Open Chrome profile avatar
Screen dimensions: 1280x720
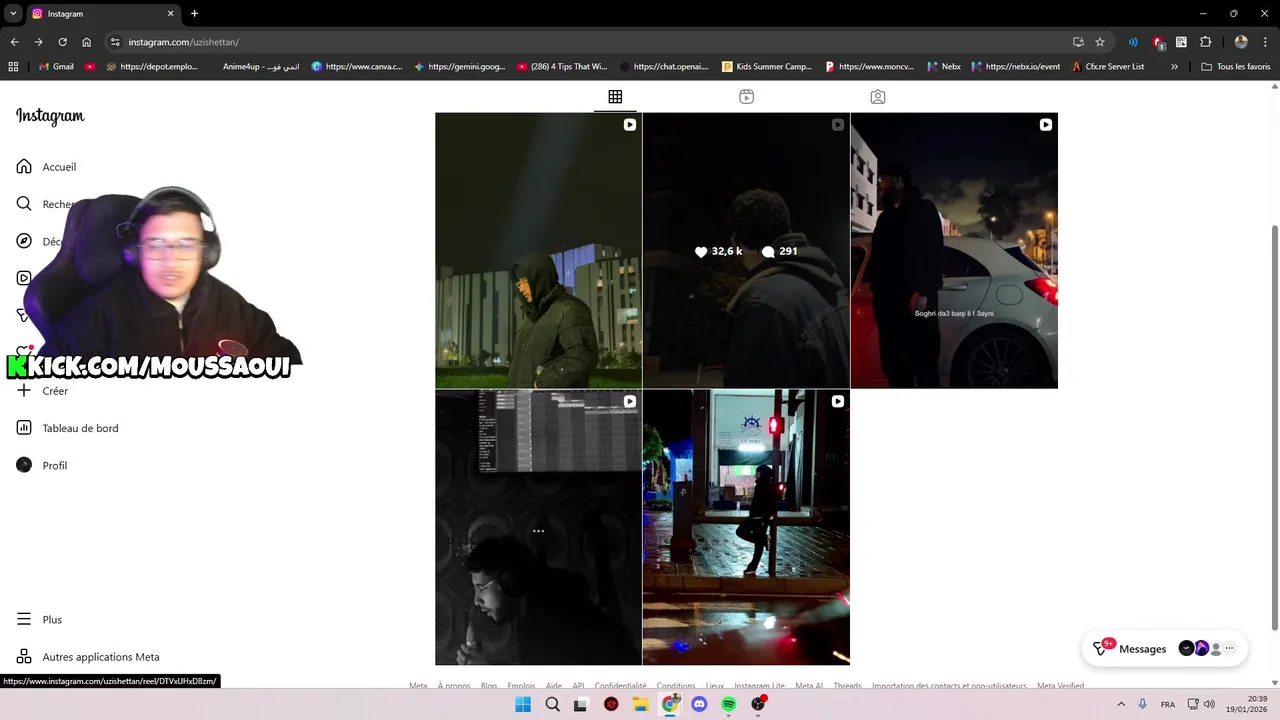1241,42
